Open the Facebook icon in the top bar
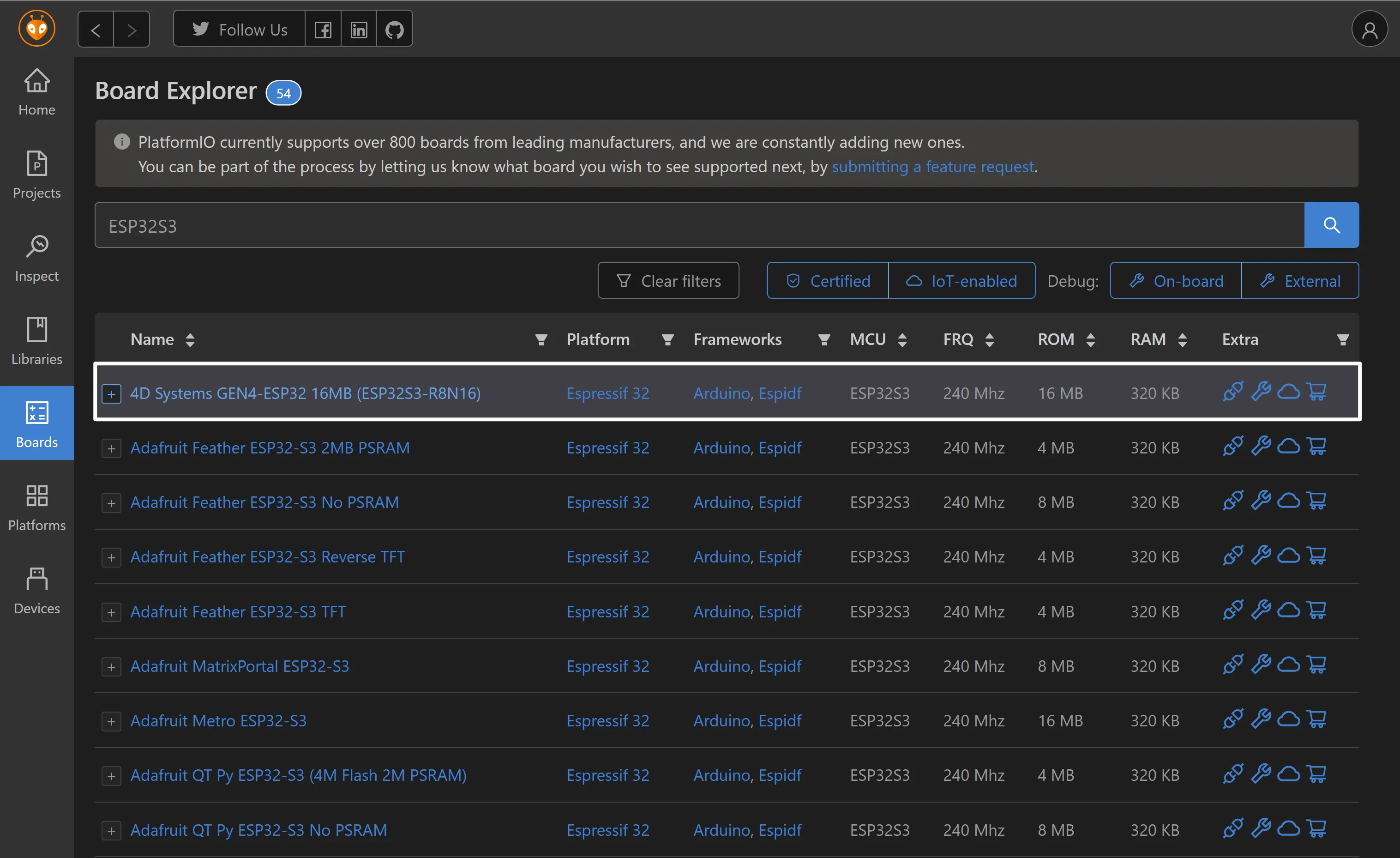The height and width of the screenshot is (858, 1400). click(x=323, y=29)
